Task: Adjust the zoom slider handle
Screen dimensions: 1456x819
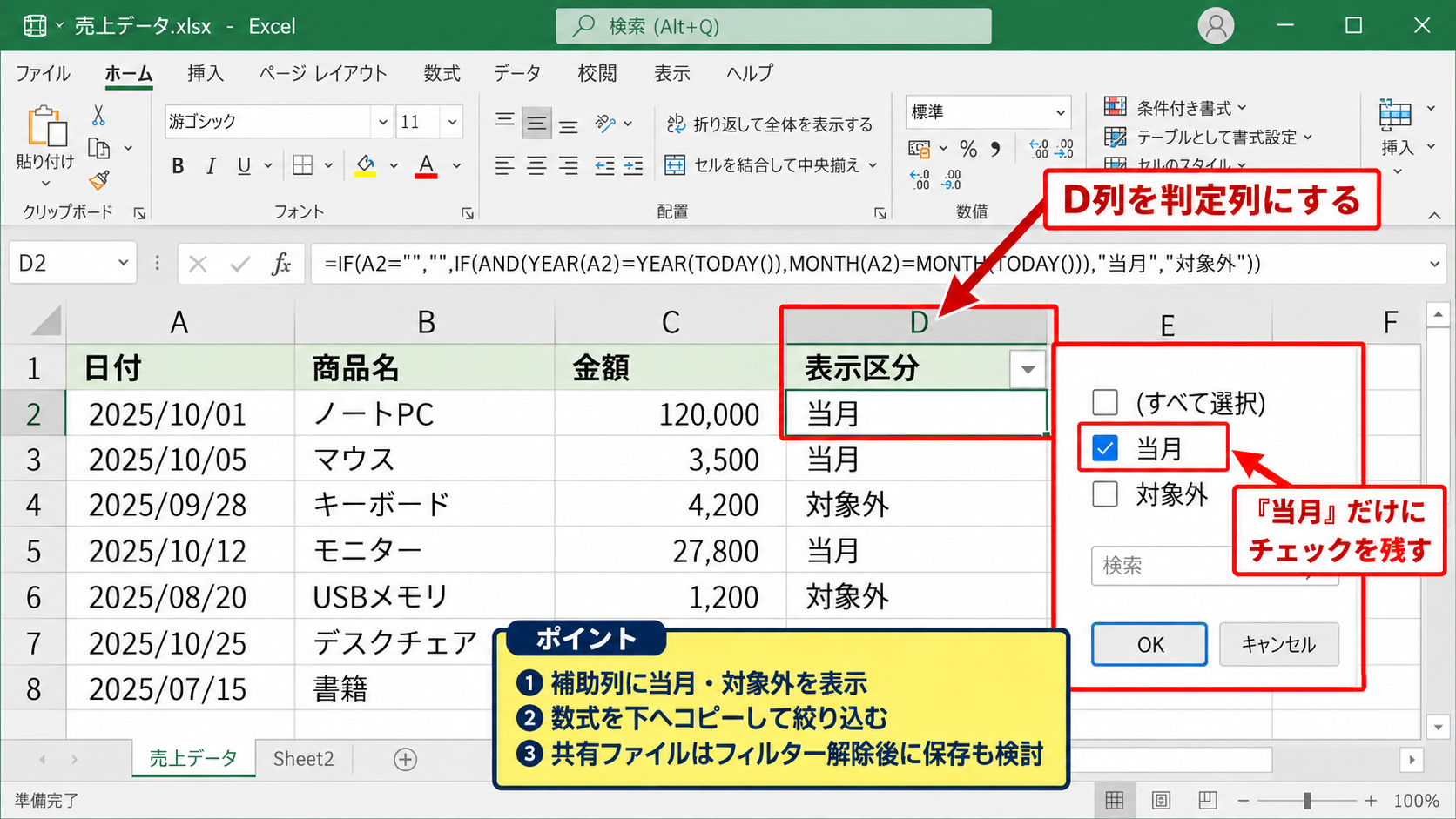Action: pos(1307,801)
